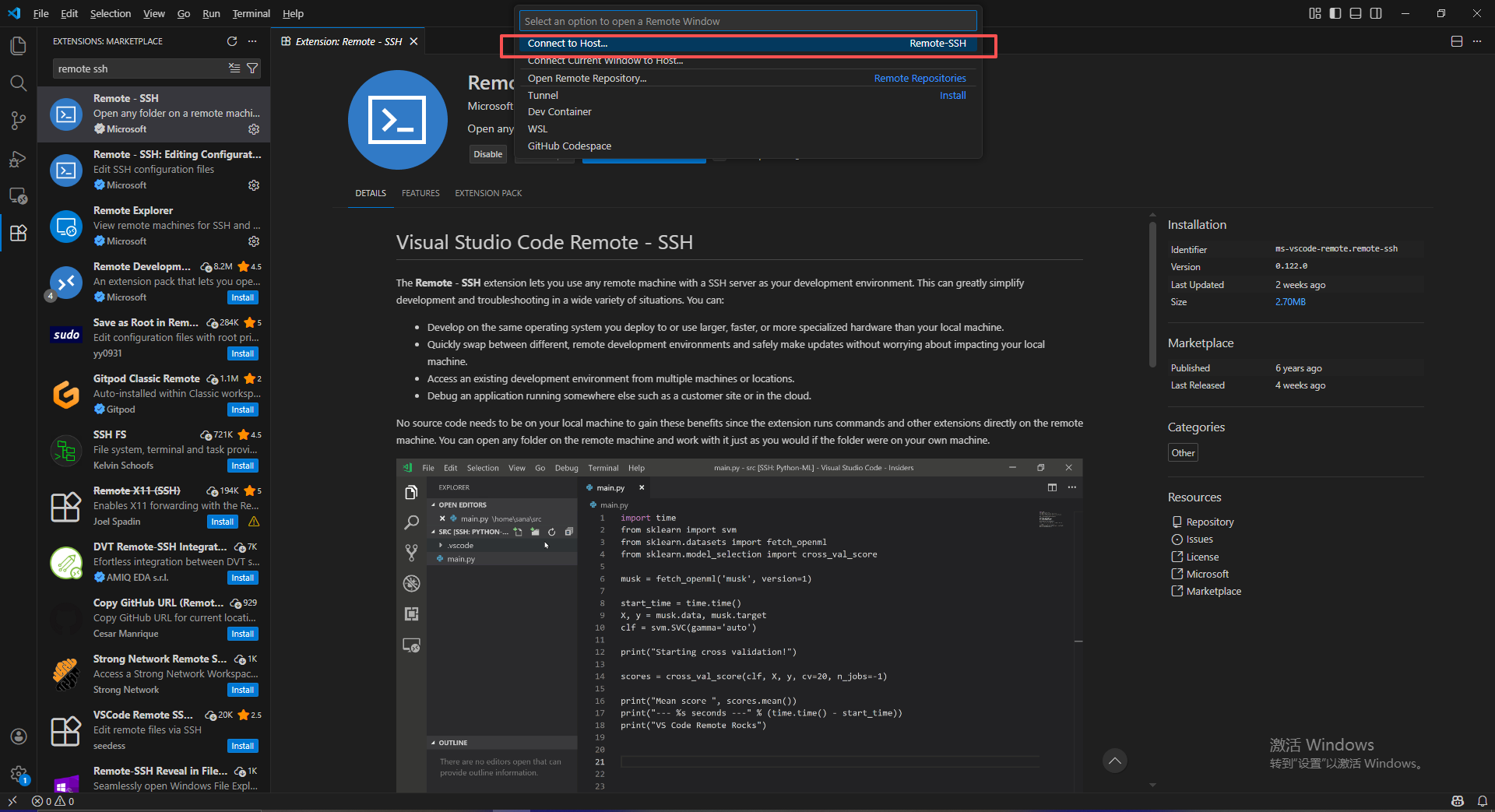Toggle Primary Side Bar visibility
1495x812 pixels.
point(1335,13)
